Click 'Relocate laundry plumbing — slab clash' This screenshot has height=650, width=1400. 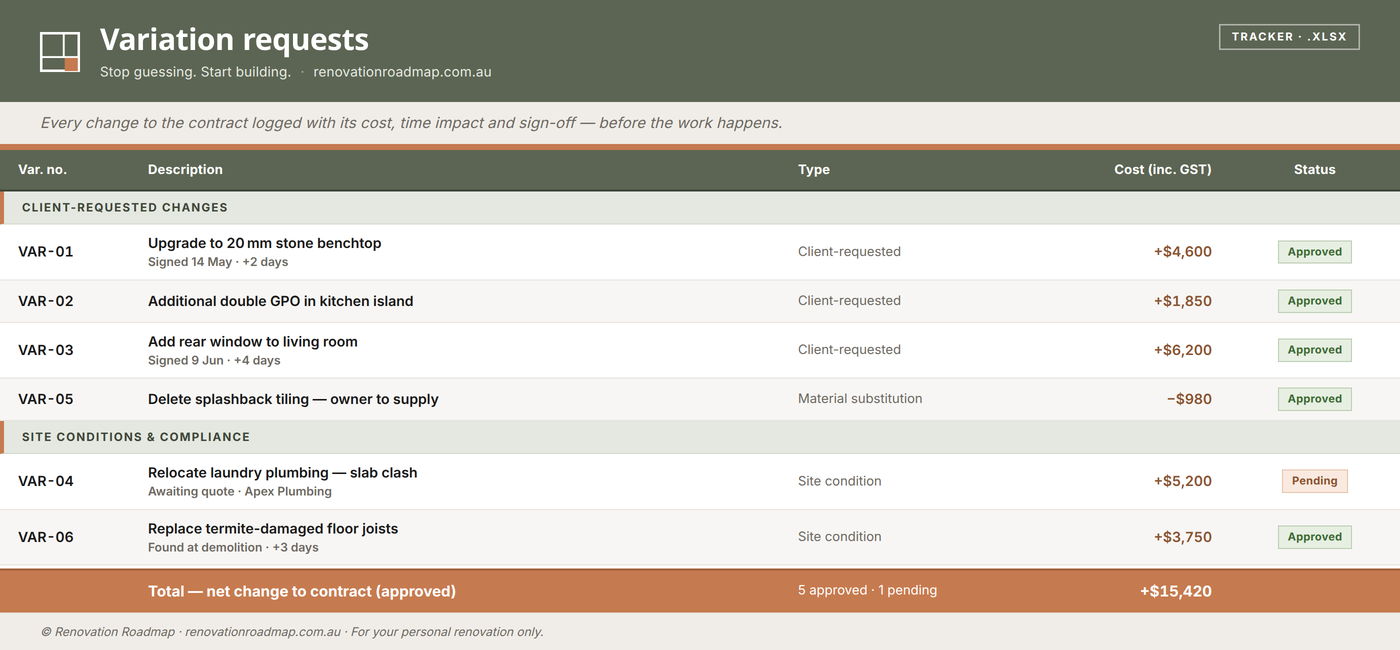pos(283,473)
